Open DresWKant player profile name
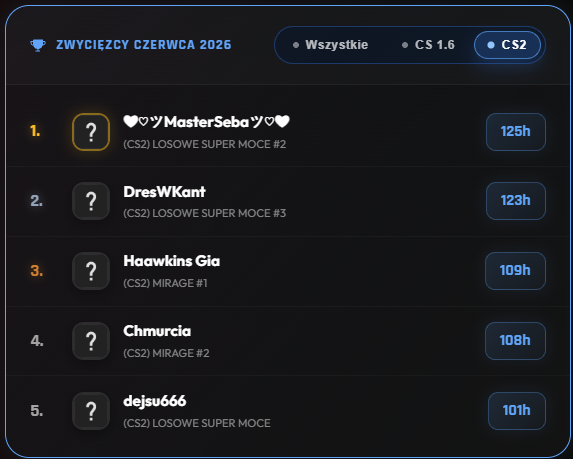The width and height of the screenshot is (573, 459). [x=164, y=192]
